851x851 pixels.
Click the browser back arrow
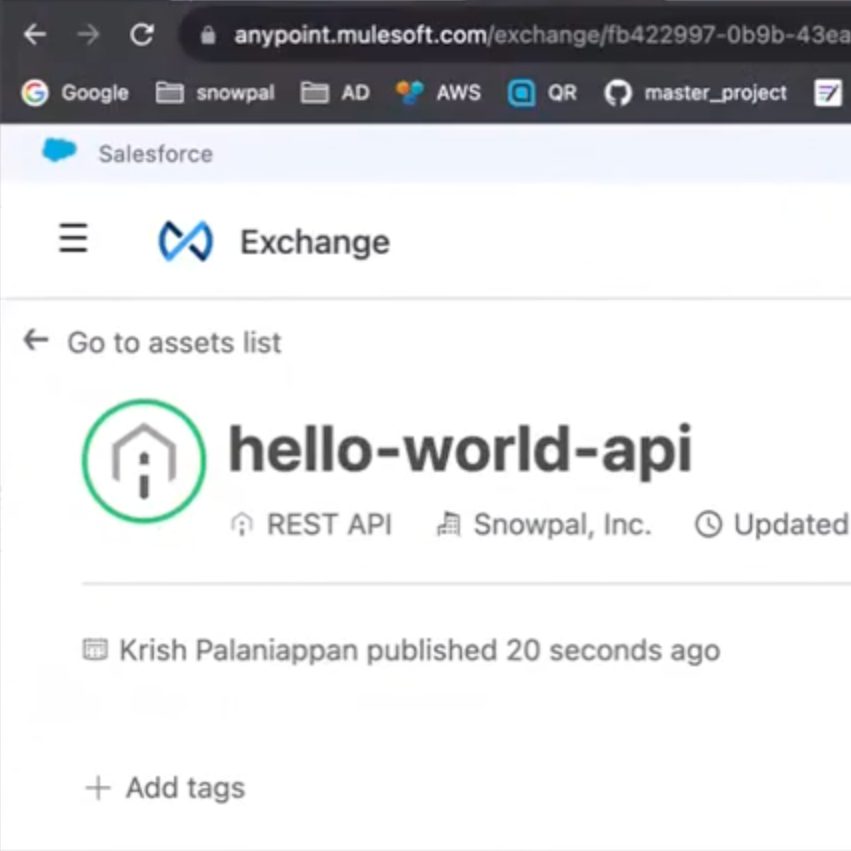[35, 35]
